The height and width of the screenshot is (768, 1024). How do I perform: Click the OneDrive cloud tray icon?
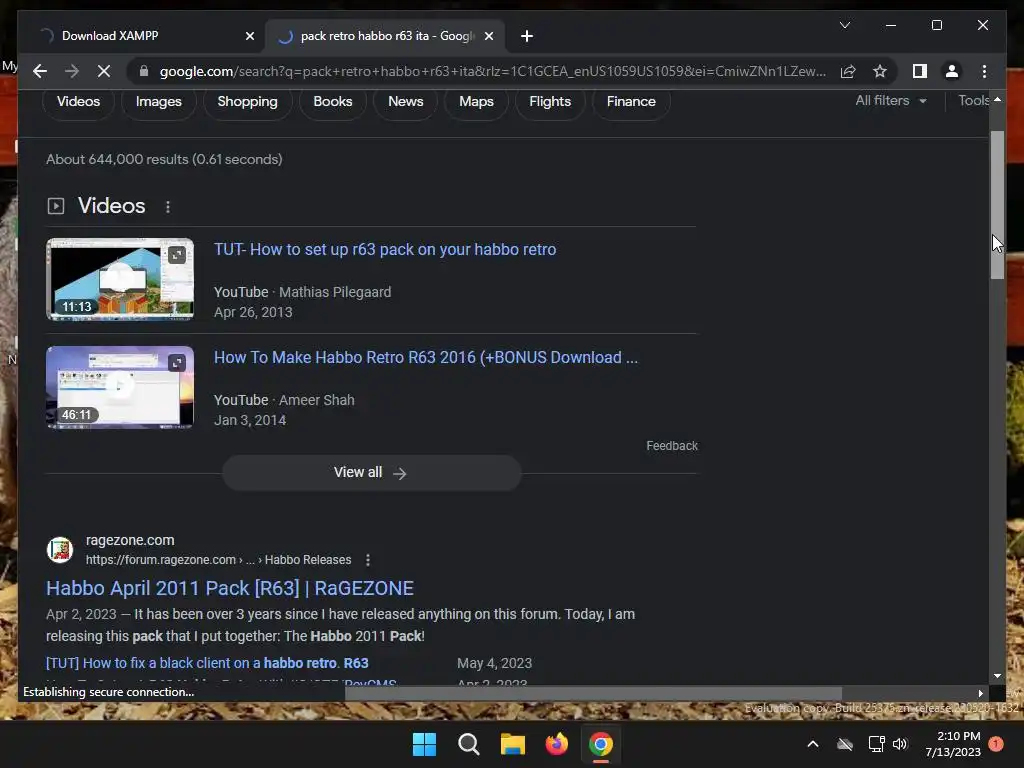pos(844,744)
